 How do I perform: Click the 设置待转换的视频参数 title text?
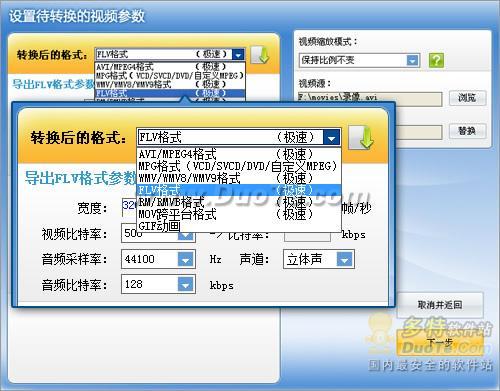(77, 16)
